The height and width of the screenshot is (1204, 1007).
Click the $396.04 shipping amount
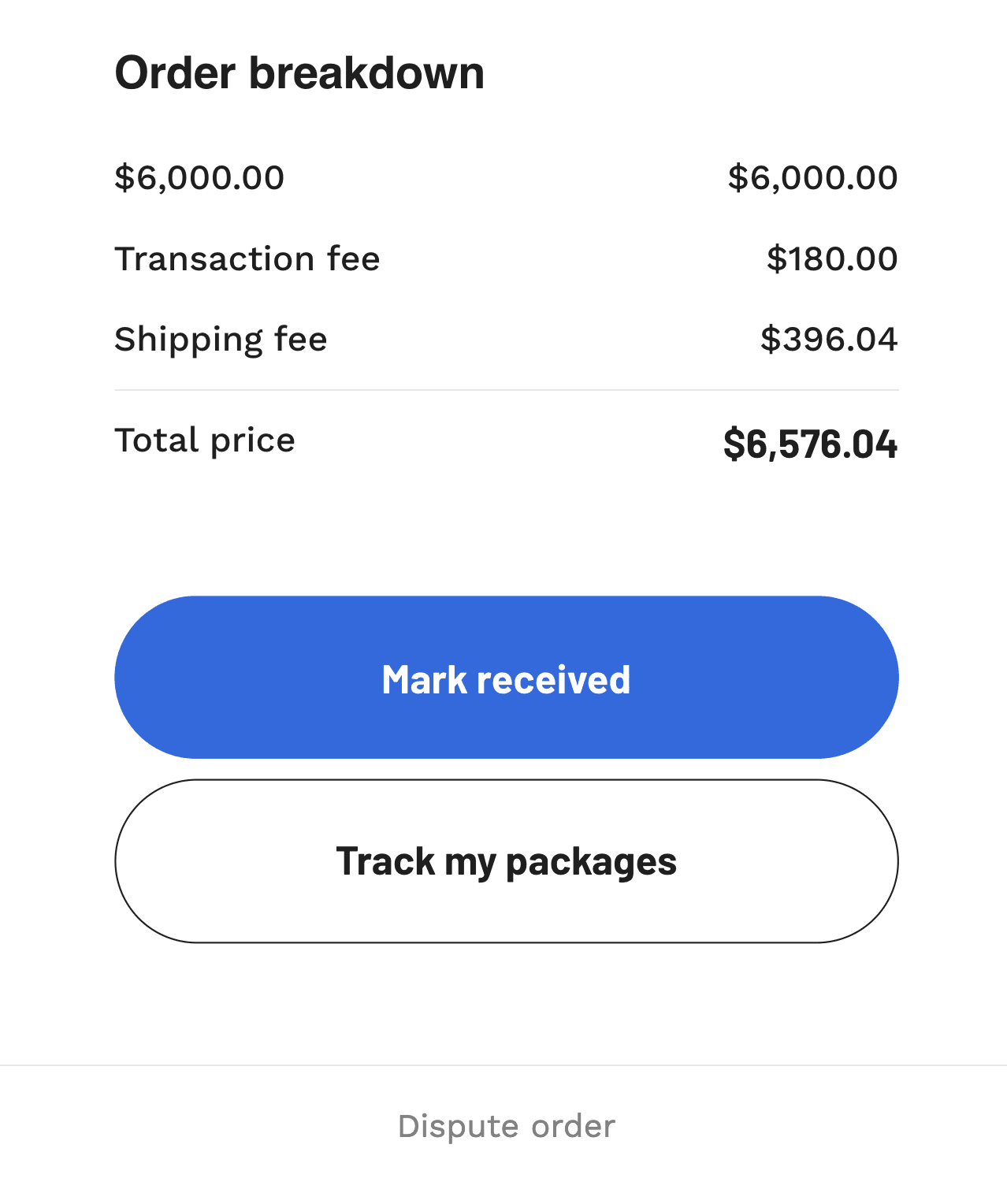829,340
